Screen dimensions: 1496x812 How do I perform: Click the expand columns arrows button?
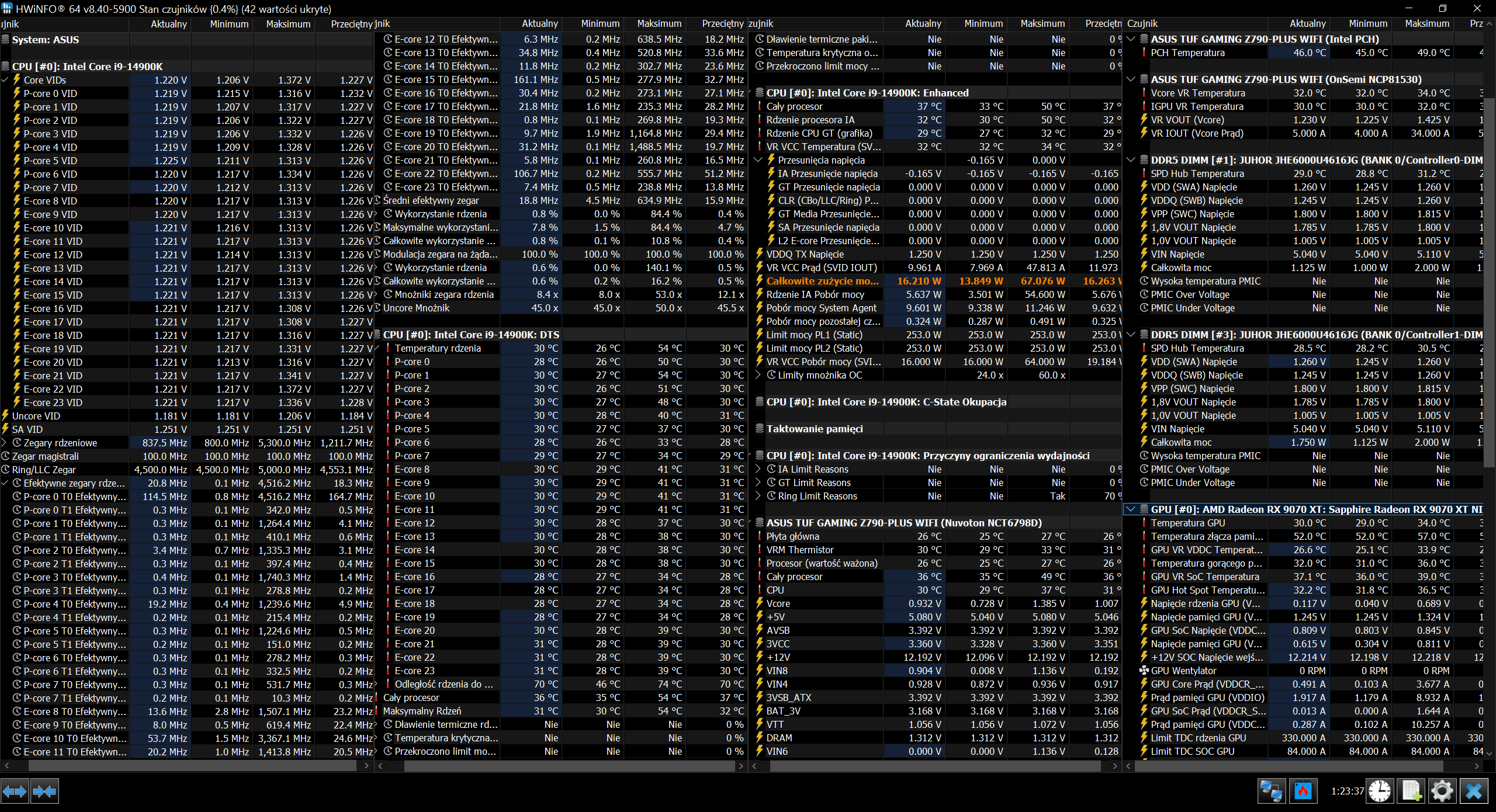(x=15, y=792)
